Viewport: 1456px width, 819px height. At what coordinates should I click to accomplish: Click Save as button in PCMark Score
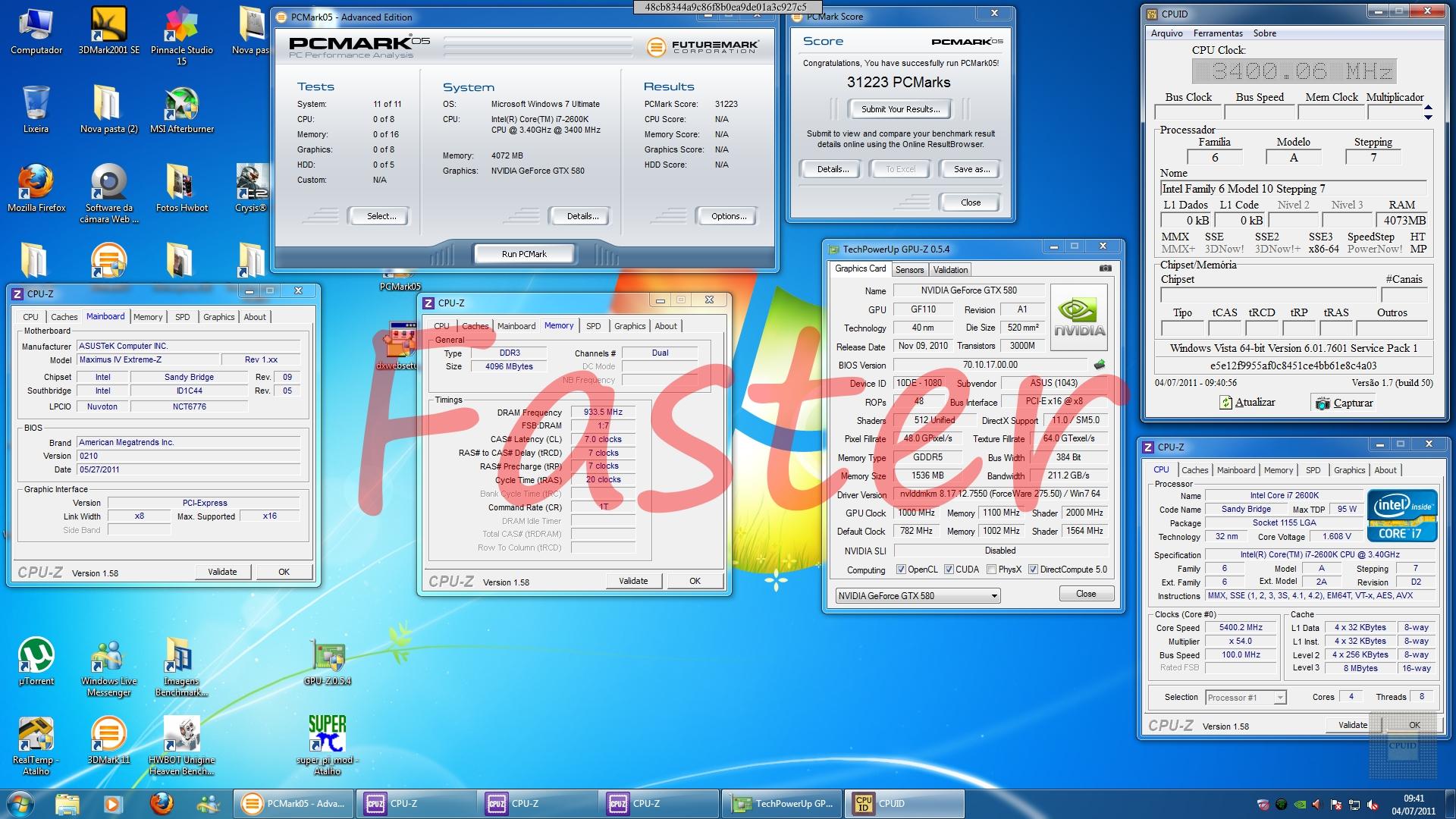(971, 169)
